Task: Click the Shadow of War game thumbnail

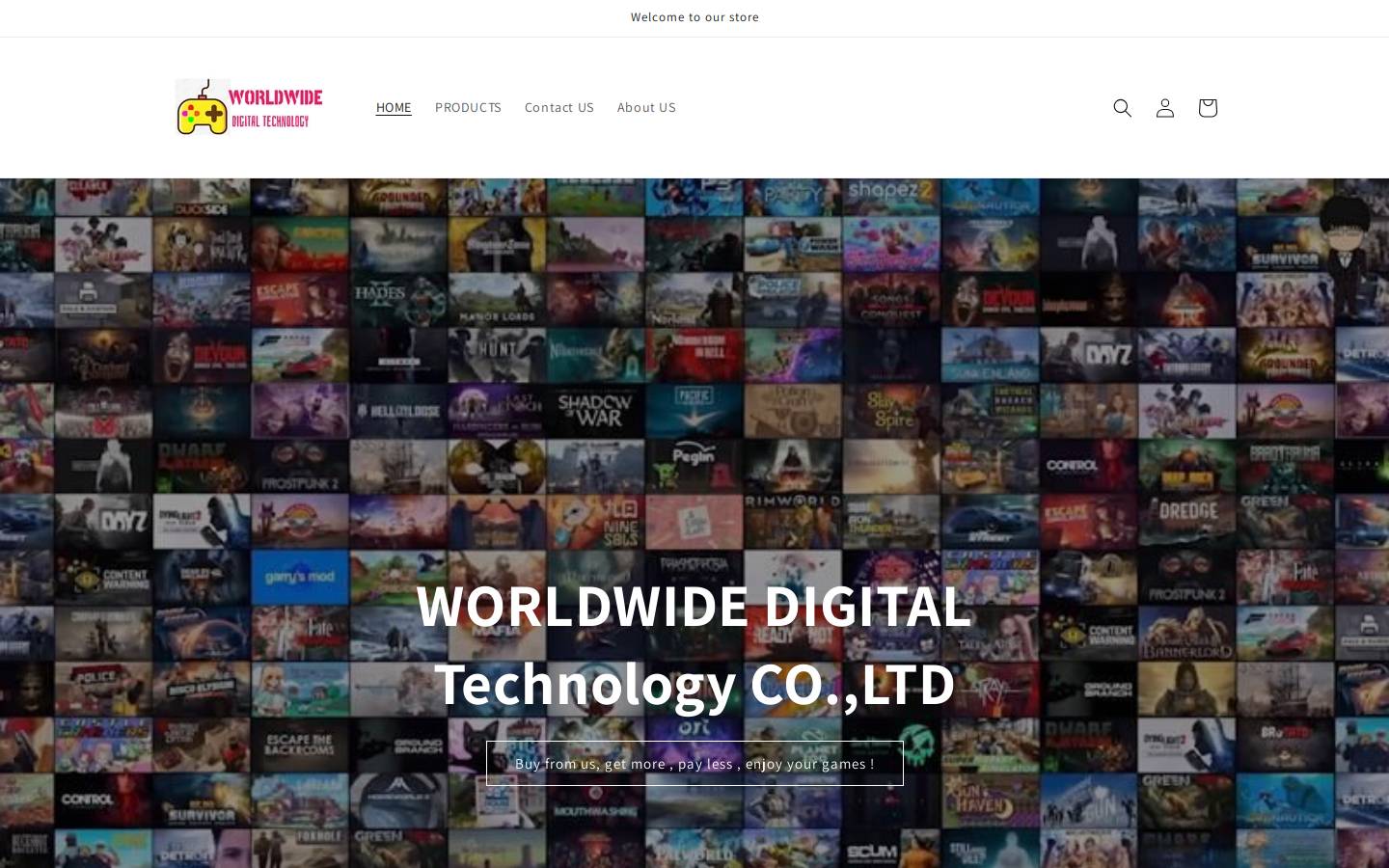Action: [595, 409]
